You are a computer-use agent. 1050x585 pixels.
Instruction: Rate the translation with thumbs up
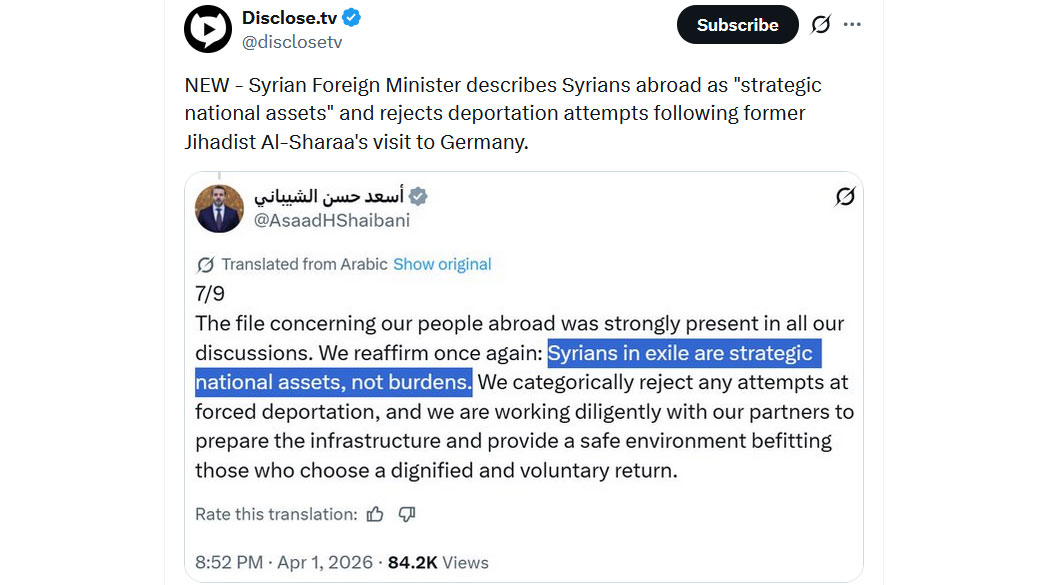click(x=375, y=514)
